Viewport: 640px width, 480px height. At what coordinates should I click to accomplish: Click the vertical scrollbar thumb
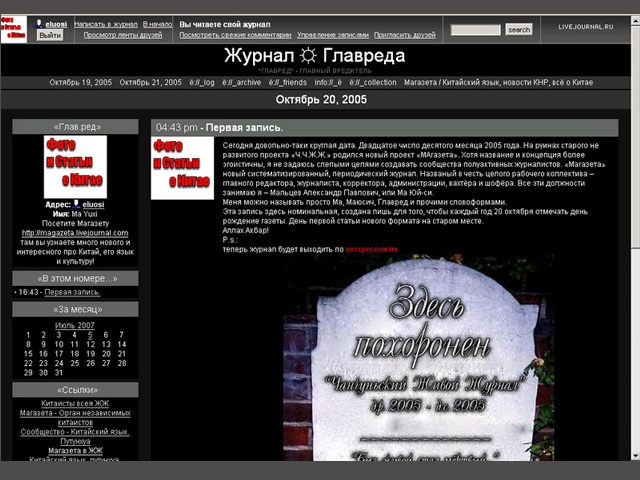tap(635, 135)
